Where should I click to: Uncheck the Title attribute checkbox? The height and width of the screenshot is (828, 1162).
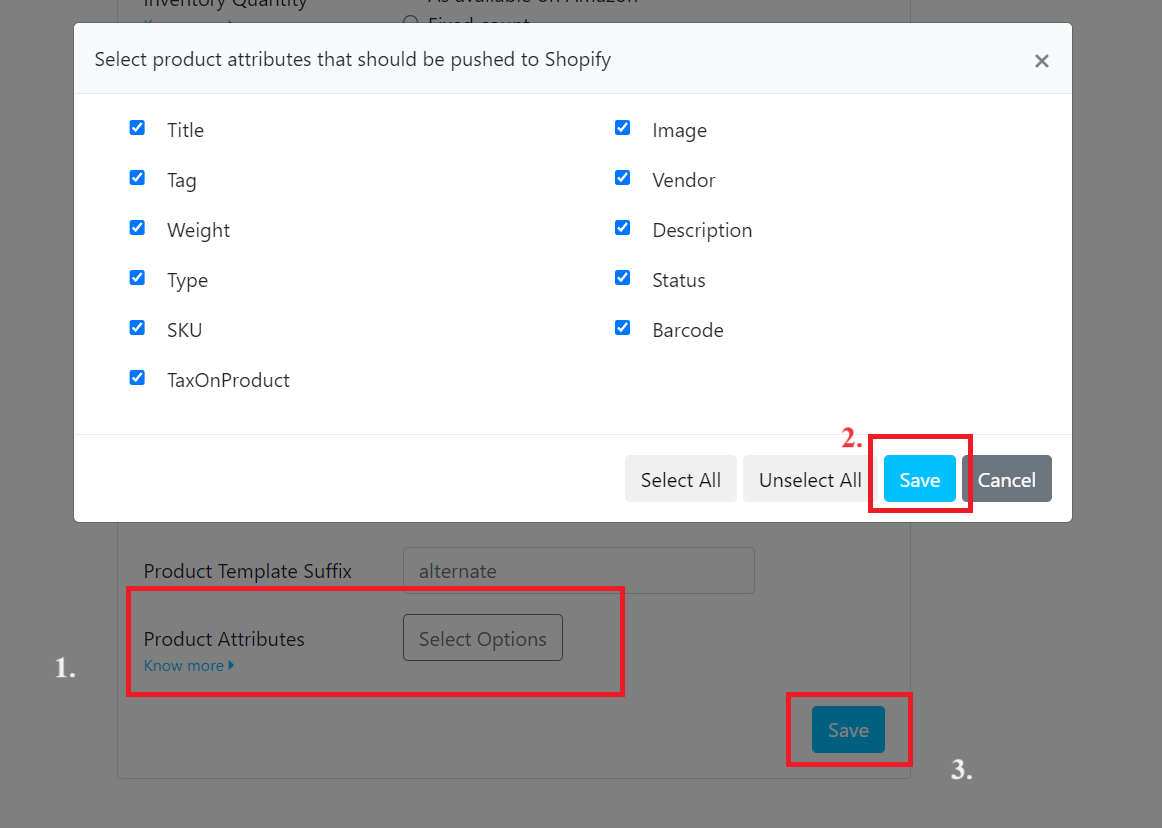click(137, 127)
